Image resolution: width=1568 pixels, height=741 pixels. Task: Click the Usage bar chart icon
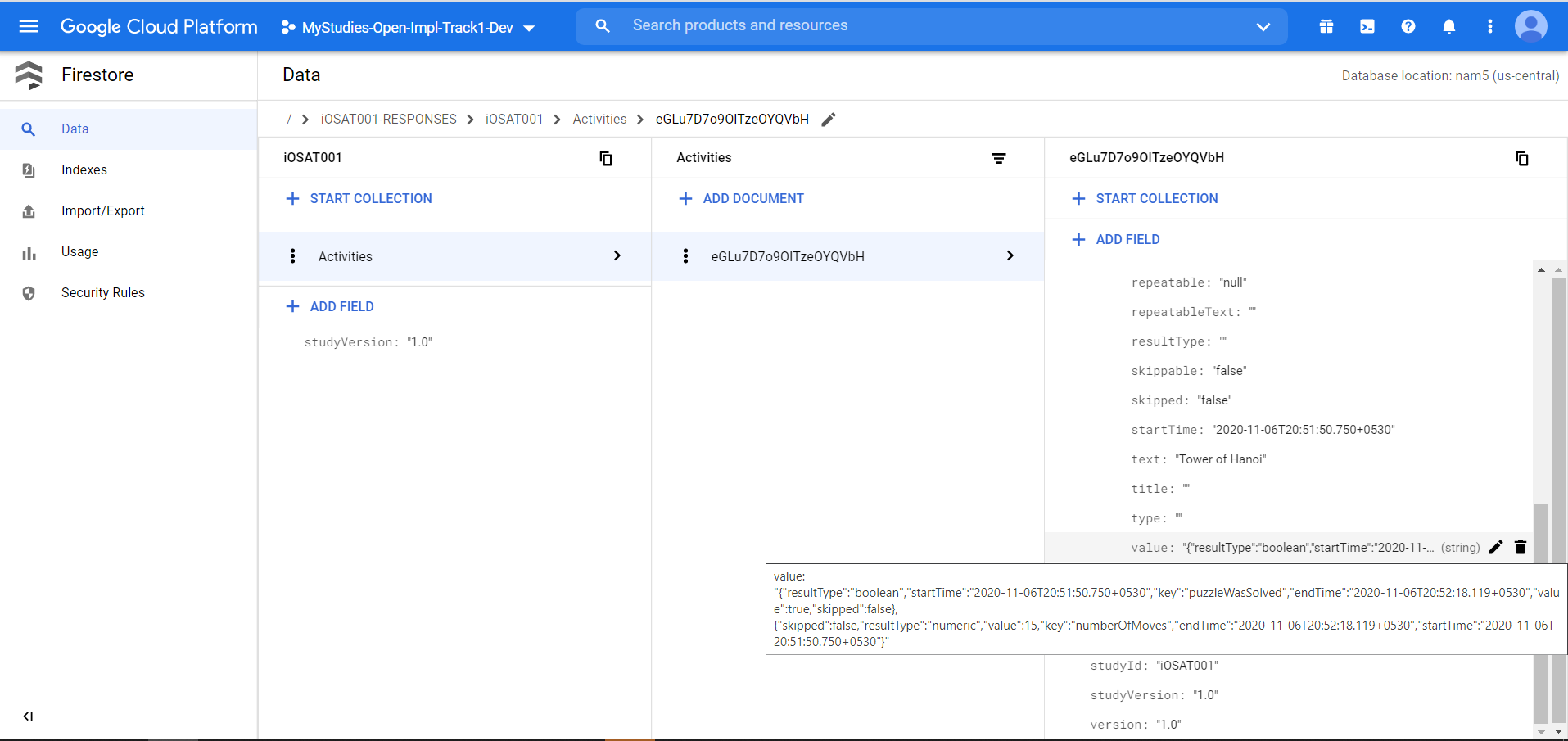coord(29,253)
